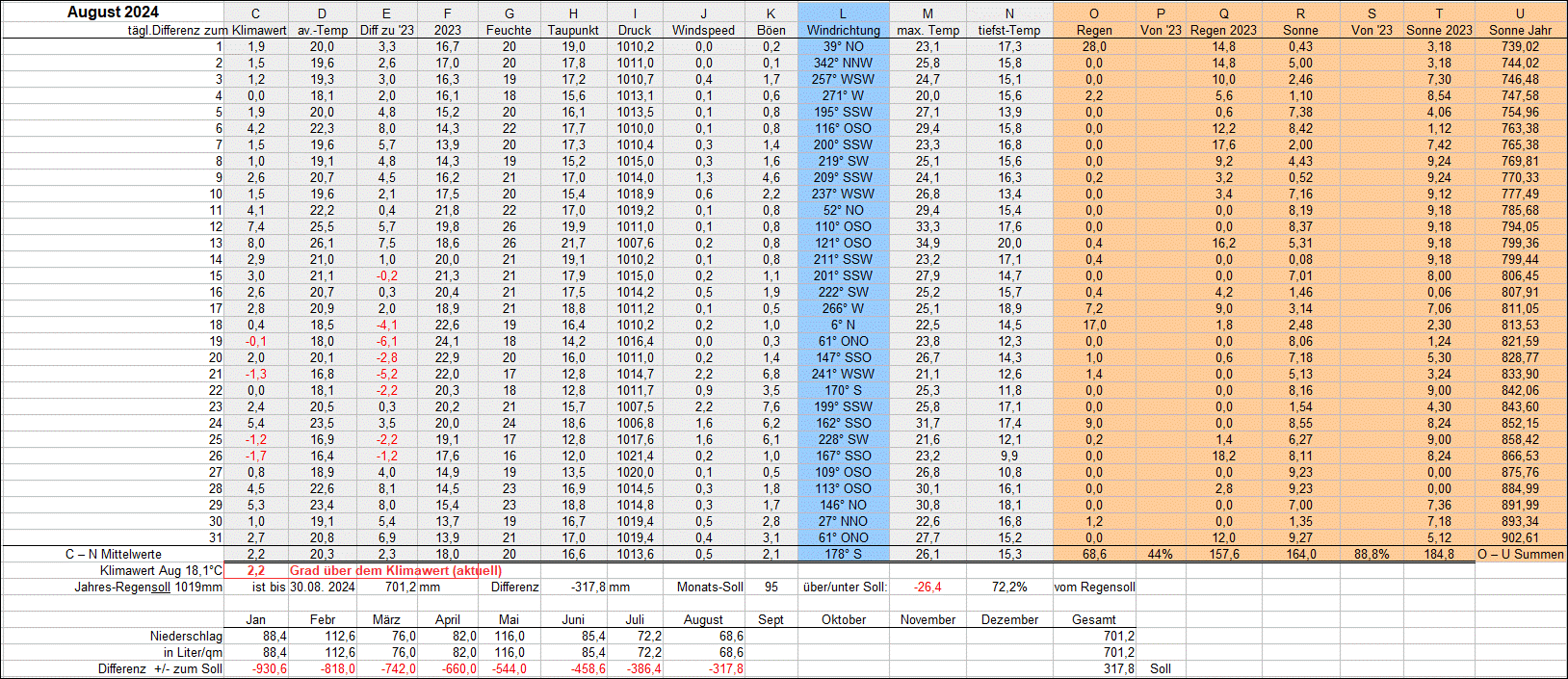Select the 'Niederschlag' row label
This screenshot has height=679, width=1568.
[186, 636]
